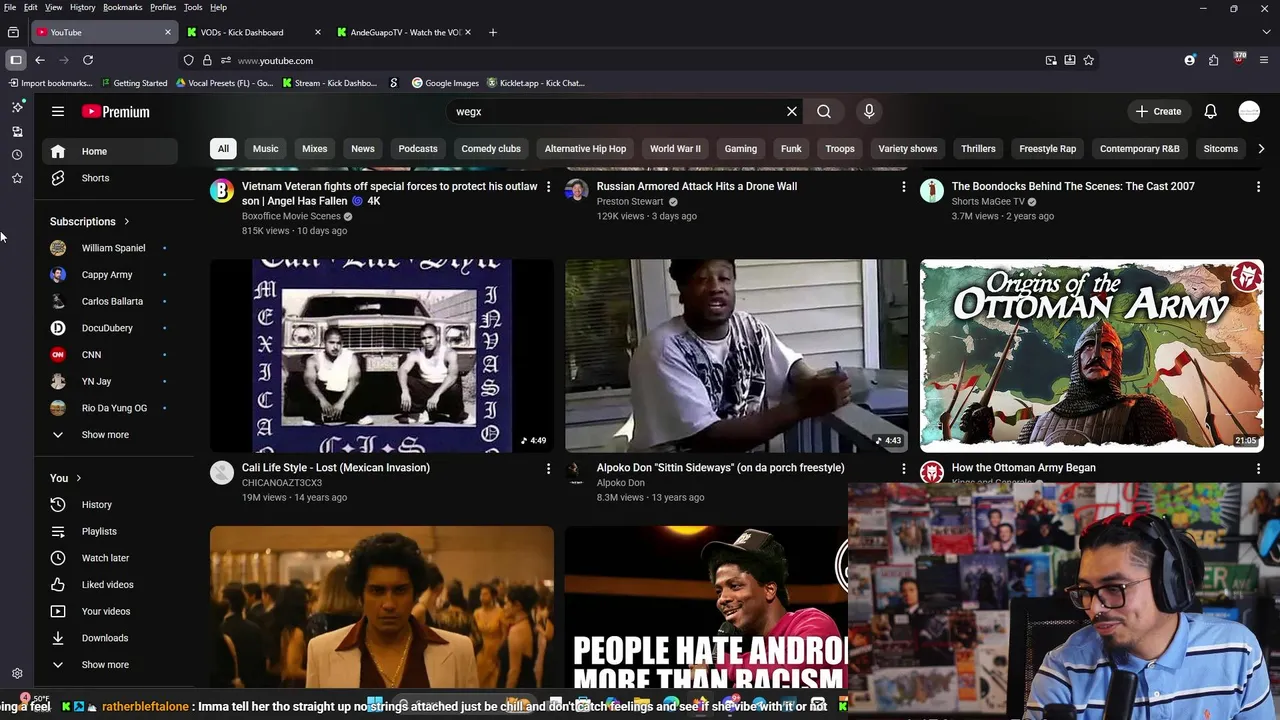Open YouTube notifications bell

(1210, 112)
